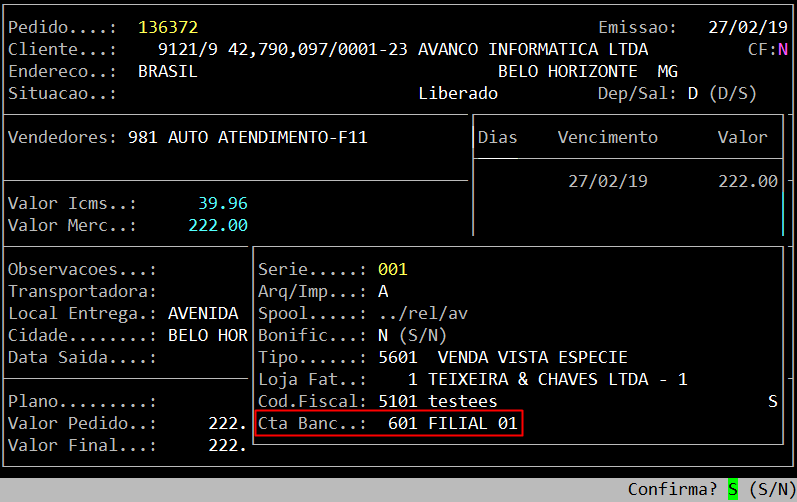
Task: Click the Dep/Sal D (D/S) field
Action: (721, 94)
